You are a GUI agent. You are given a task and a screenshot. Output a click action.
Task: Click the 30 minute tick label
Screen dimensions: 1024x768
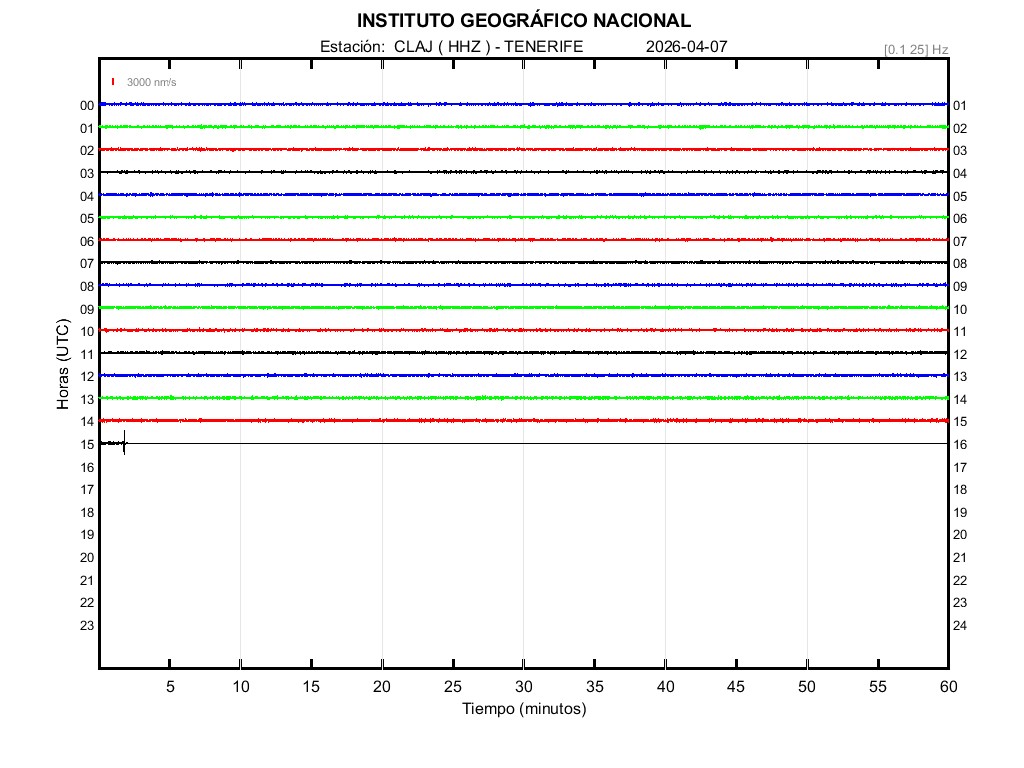523,687
